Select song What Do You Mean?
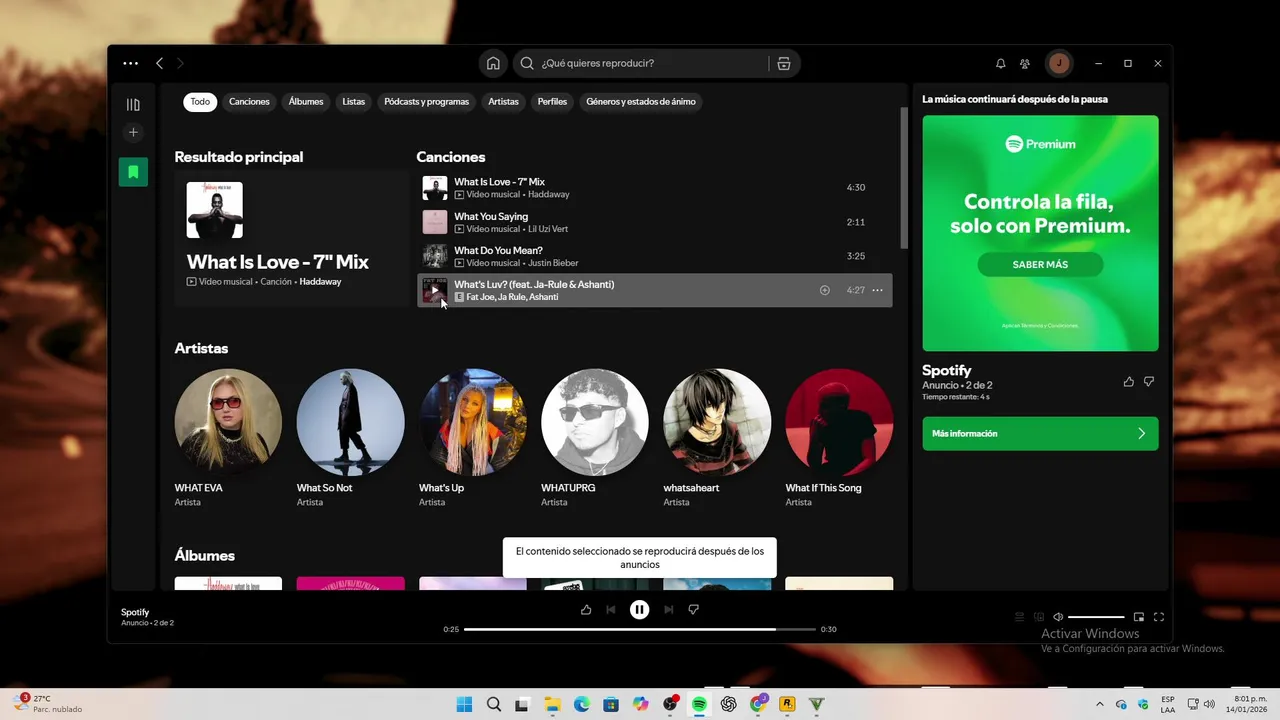 655,256
